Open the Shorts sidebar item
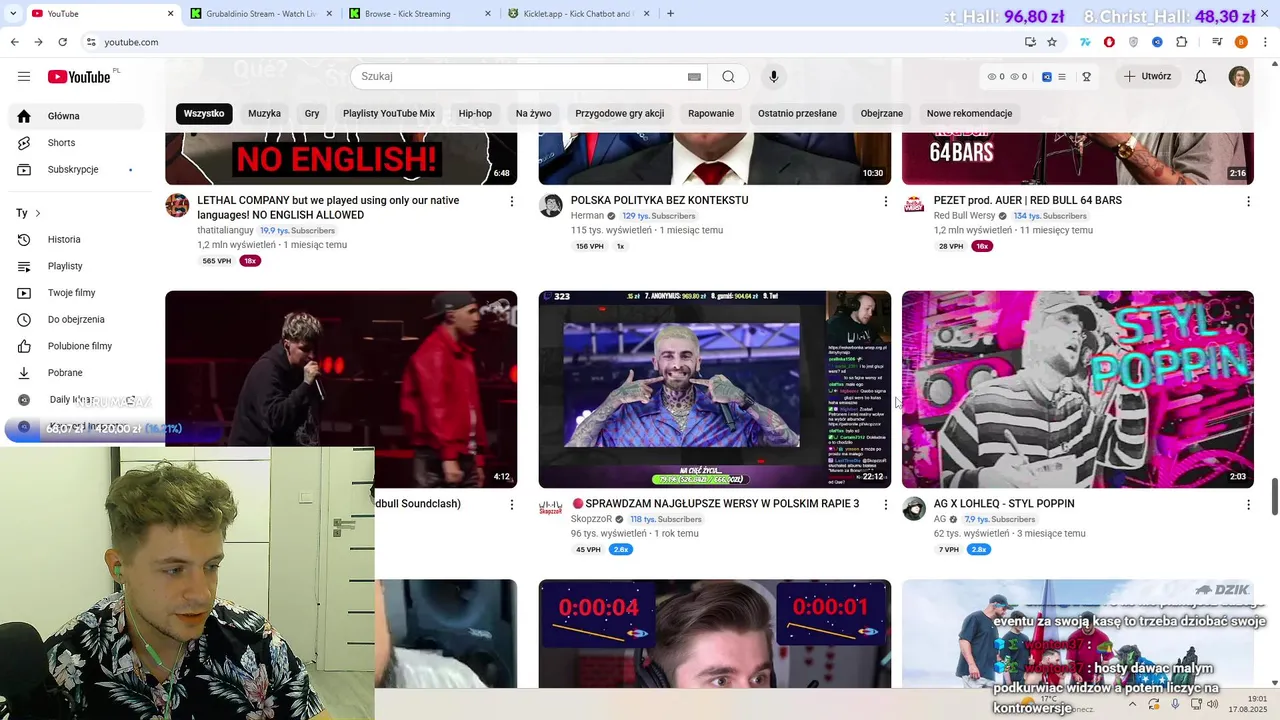 (76, 143)
